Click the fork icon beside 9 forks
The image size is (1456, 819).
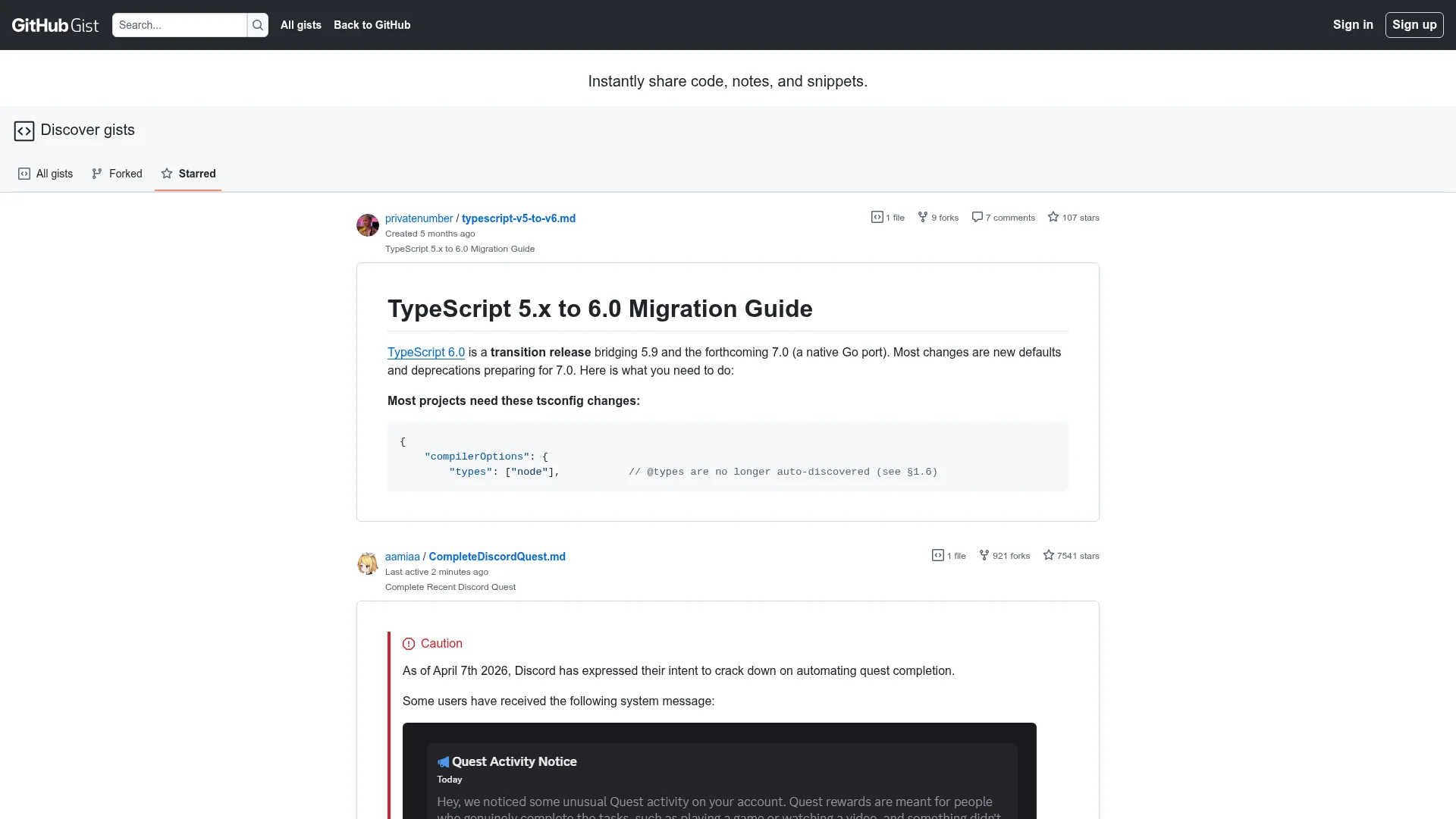pos(923,217)
